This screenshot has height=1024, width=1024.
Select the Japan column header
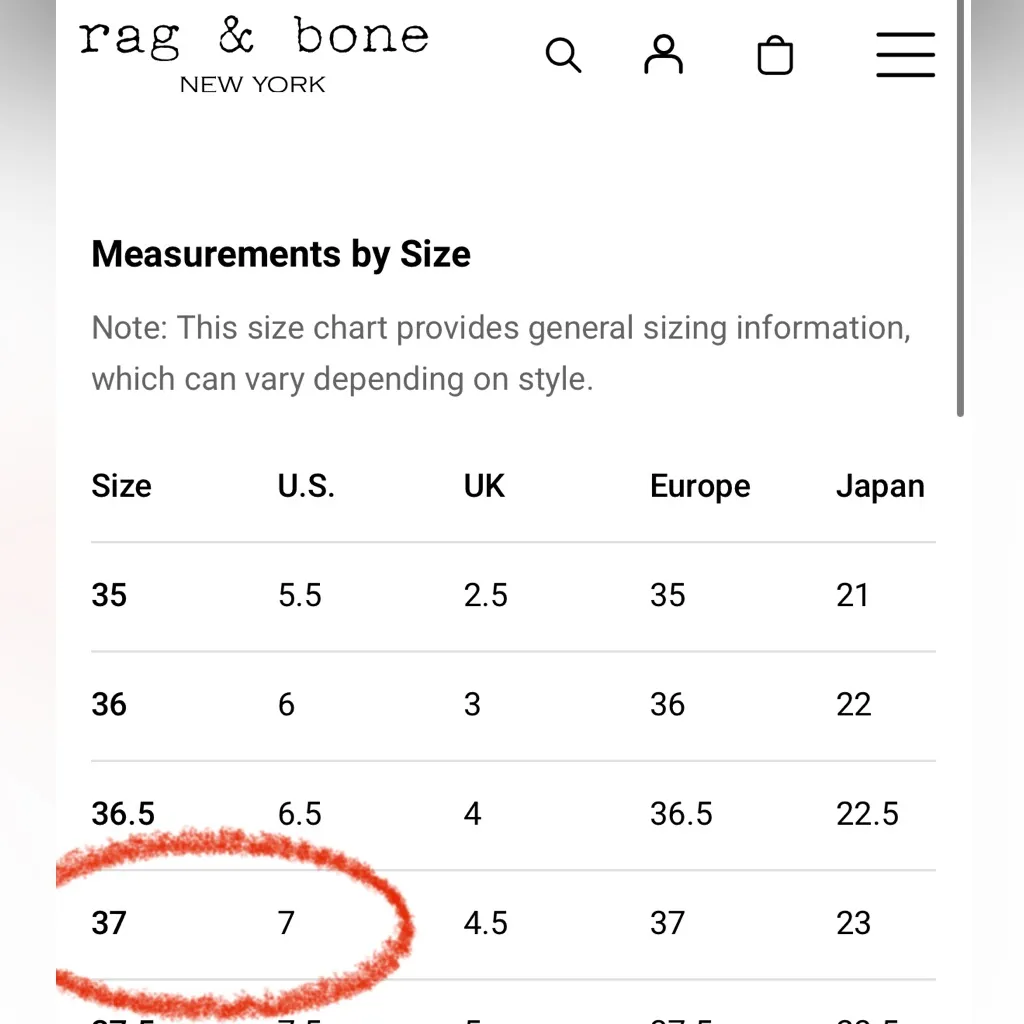[880, 487]
